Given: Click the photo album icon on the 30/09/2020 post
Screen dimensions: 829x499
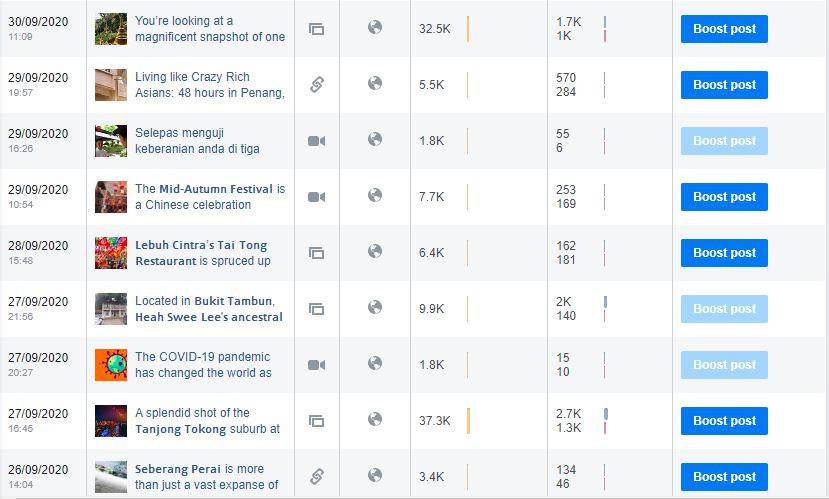Looking at the screenshot, I should [316, 29].
